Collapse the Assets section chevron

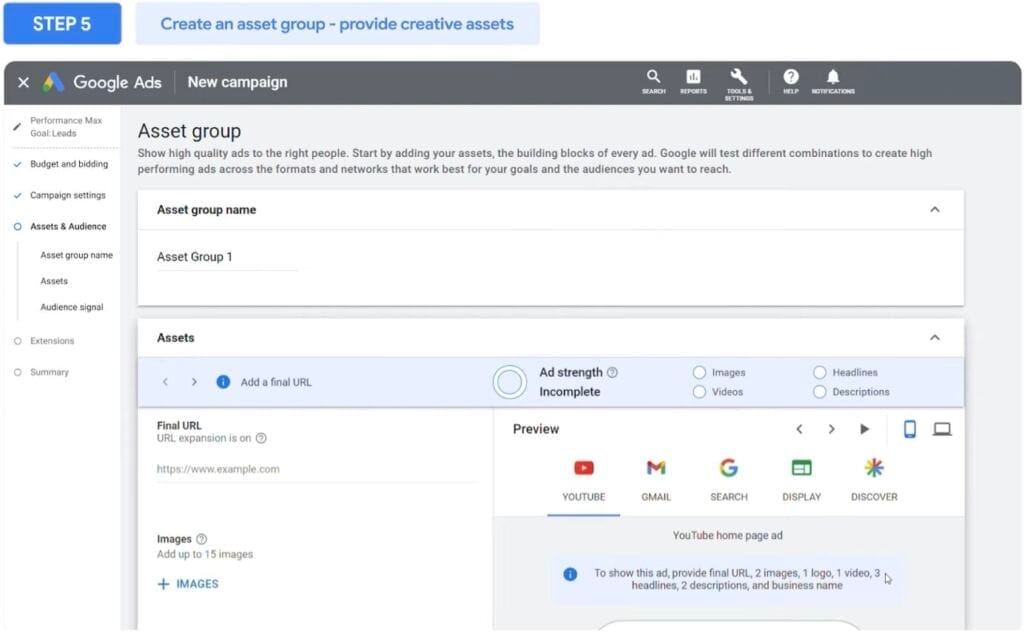935,337
